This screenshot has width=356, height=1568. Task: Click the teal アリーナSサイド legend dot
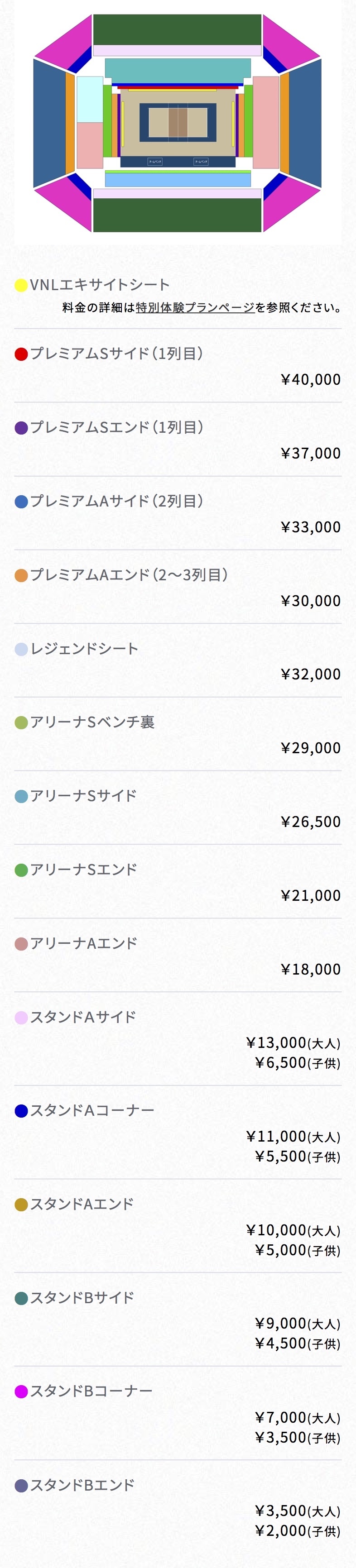click(x=21, y=796)
